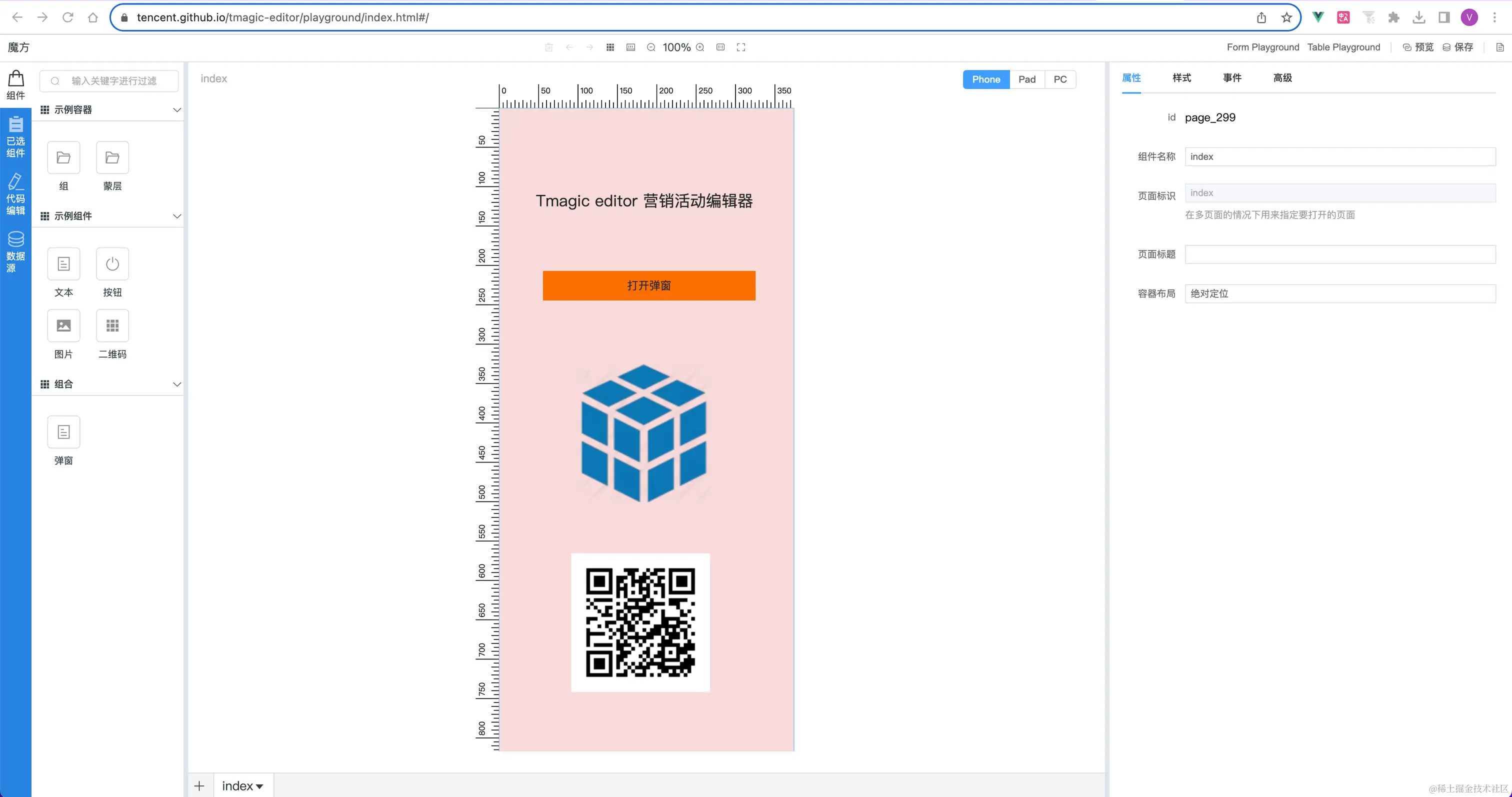Open the Table Playground link
The image size is (1512, 797).
[x=1343, y=47]
